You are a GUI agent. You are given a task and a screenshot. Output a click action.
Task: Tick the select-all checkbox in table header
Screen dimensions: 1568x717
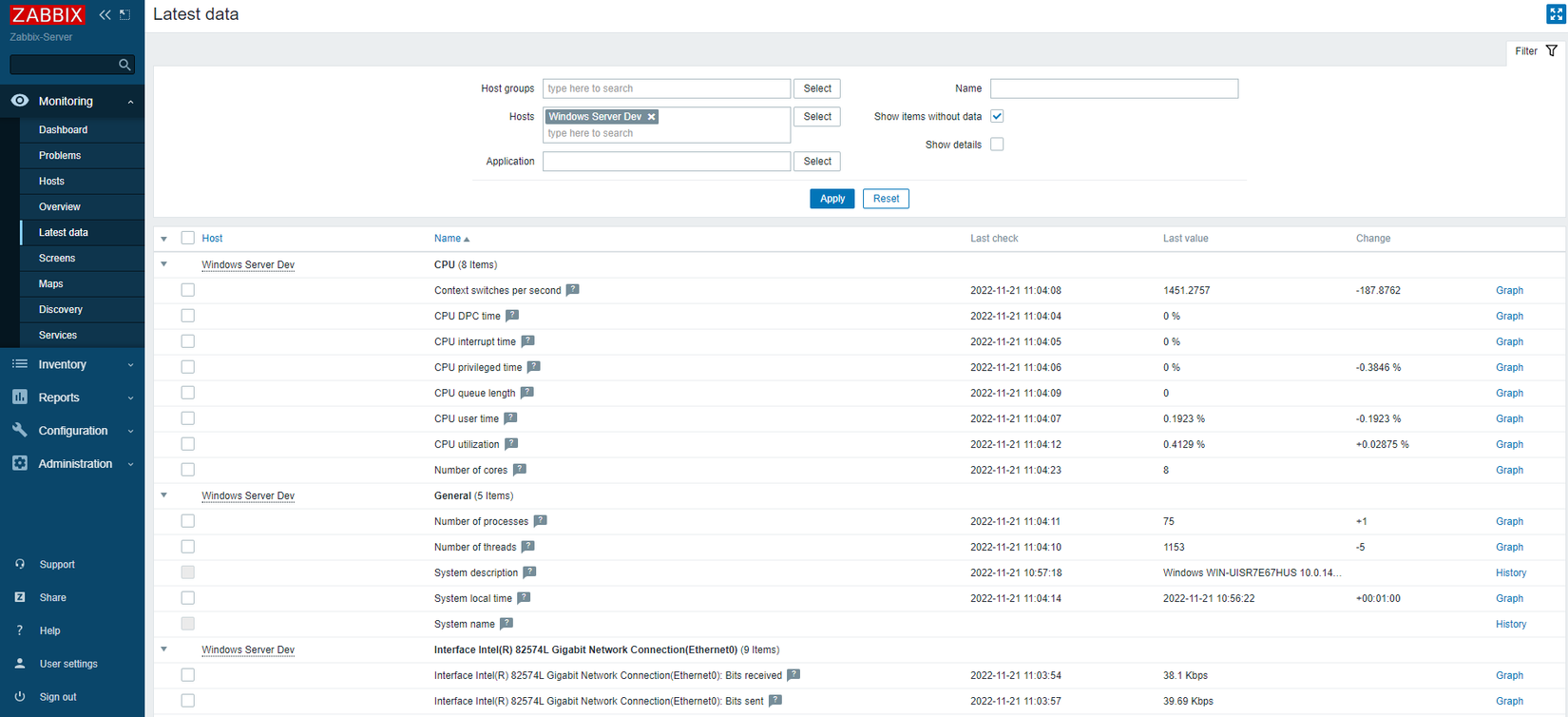(188, 239)
